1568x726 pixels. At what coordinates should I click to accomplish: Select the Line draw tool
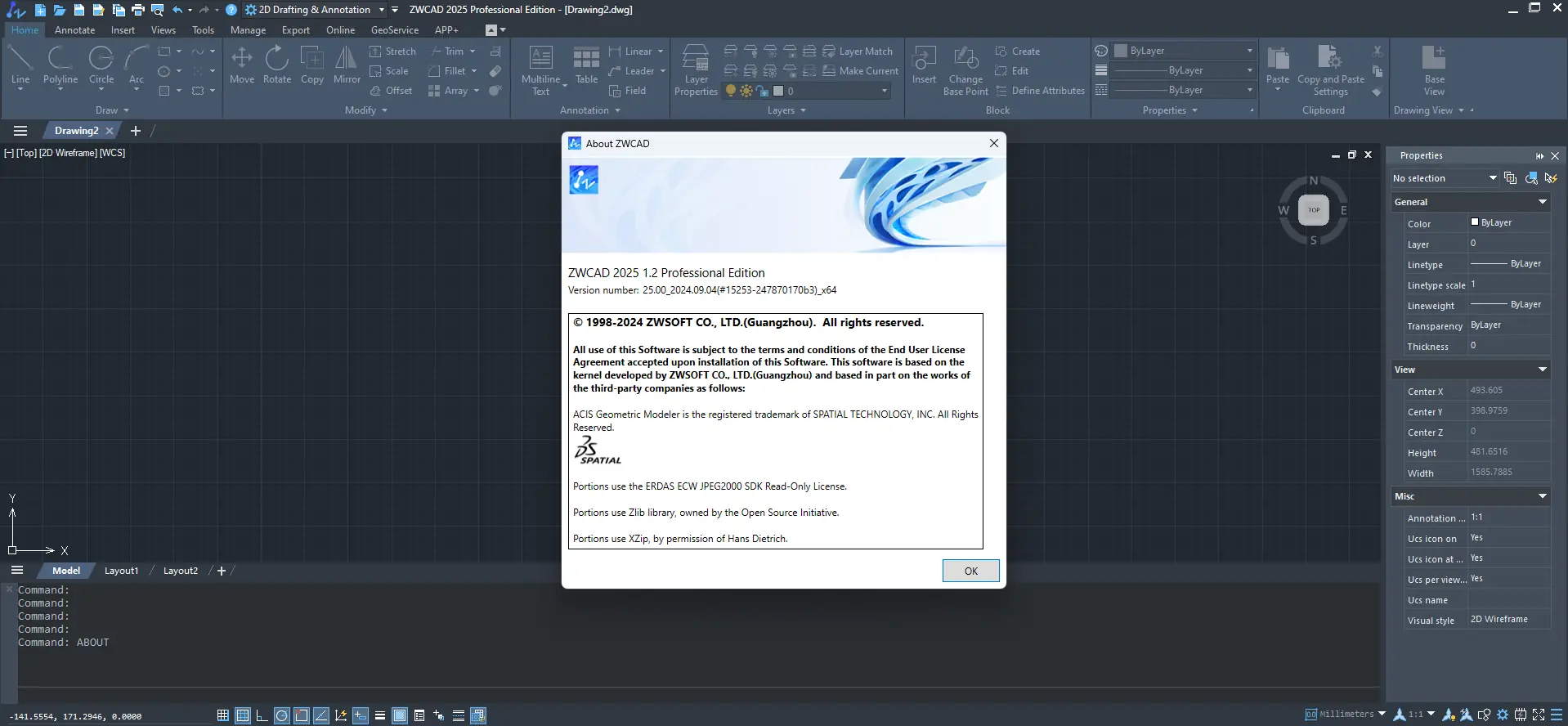pos(20,65)
